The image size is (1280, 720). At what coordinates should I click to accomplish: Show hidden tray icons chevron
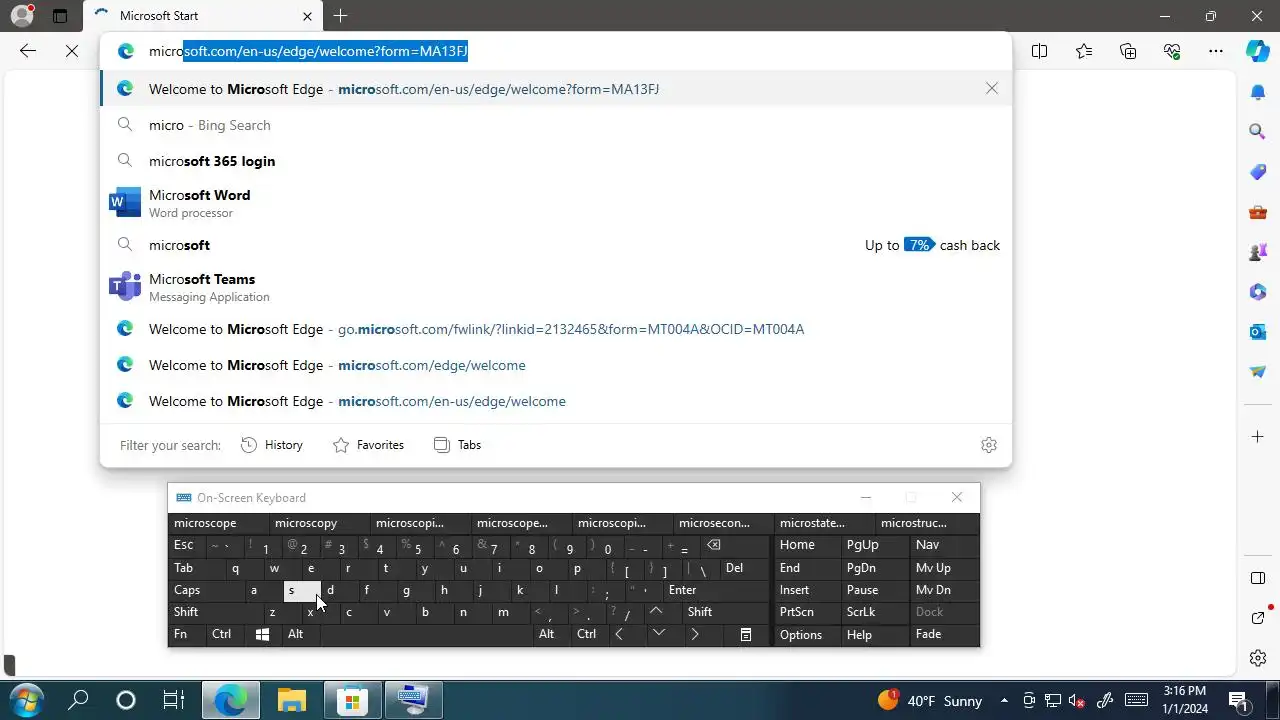[1003, 700]
